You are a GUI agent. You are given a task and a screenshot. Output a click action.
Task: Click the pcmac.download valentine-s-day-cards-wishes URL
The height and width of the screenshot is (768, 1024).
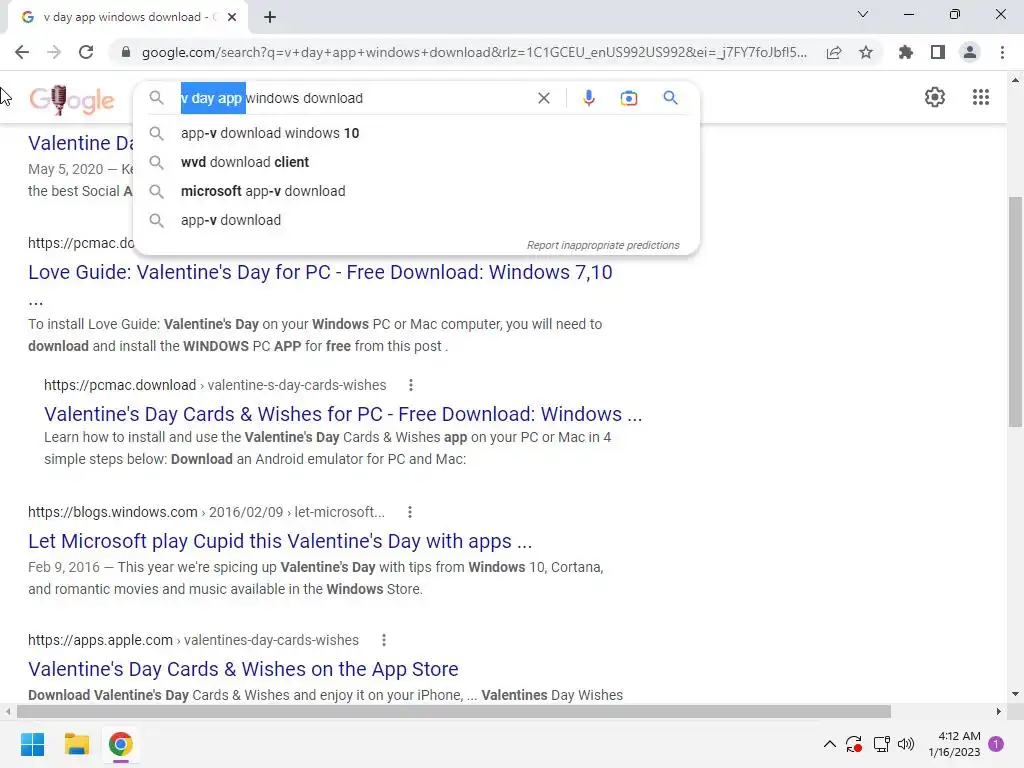point(215,385)
